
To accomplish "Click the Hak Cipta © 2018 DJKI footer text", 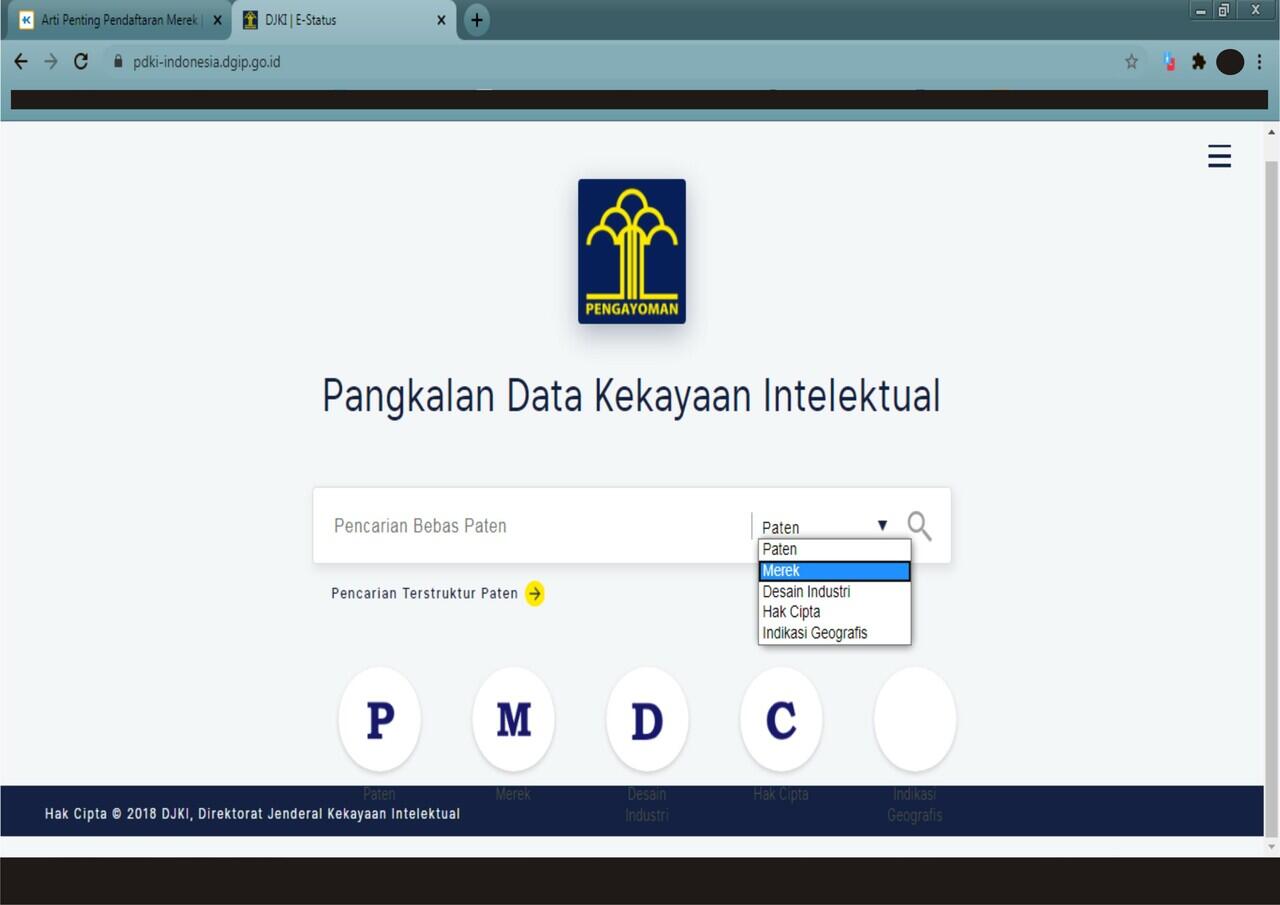I will tap(253, 814).
